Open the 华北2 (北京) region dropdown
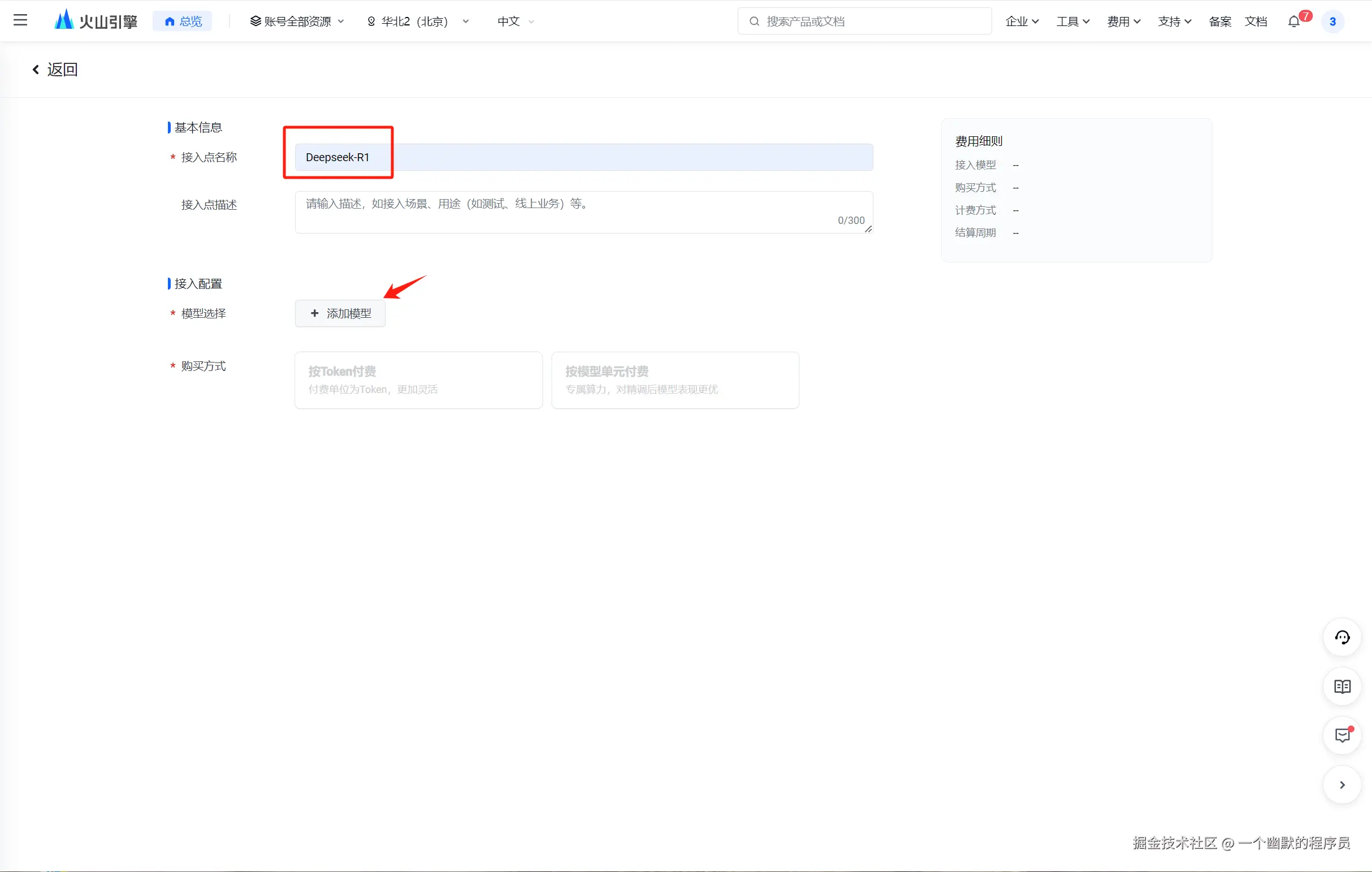Screen dimensions: 1372x872 click(x=418, y=21)
